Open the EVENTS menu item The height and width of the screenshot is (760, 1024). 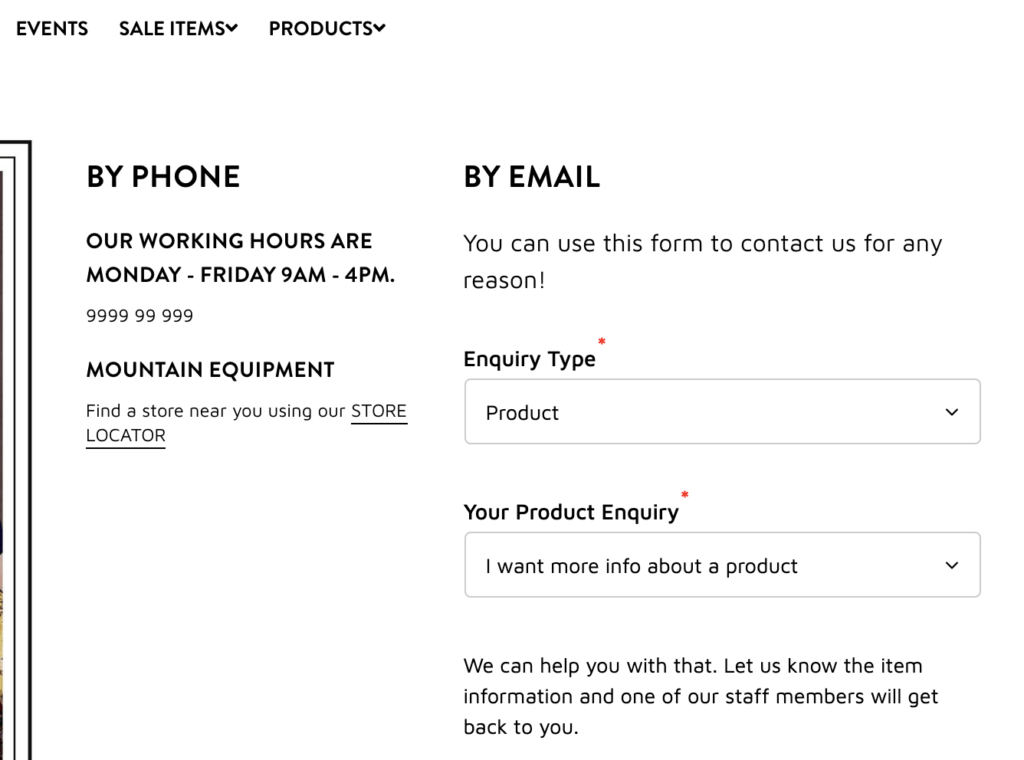[x=52, y=29]
